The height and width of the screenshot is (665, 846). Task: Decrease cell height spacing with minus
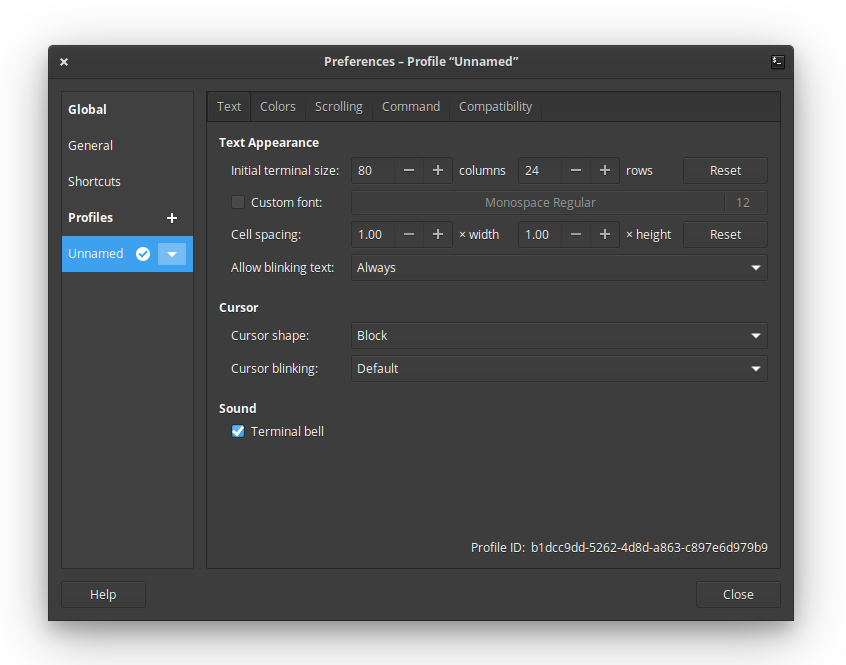[576, 234]
